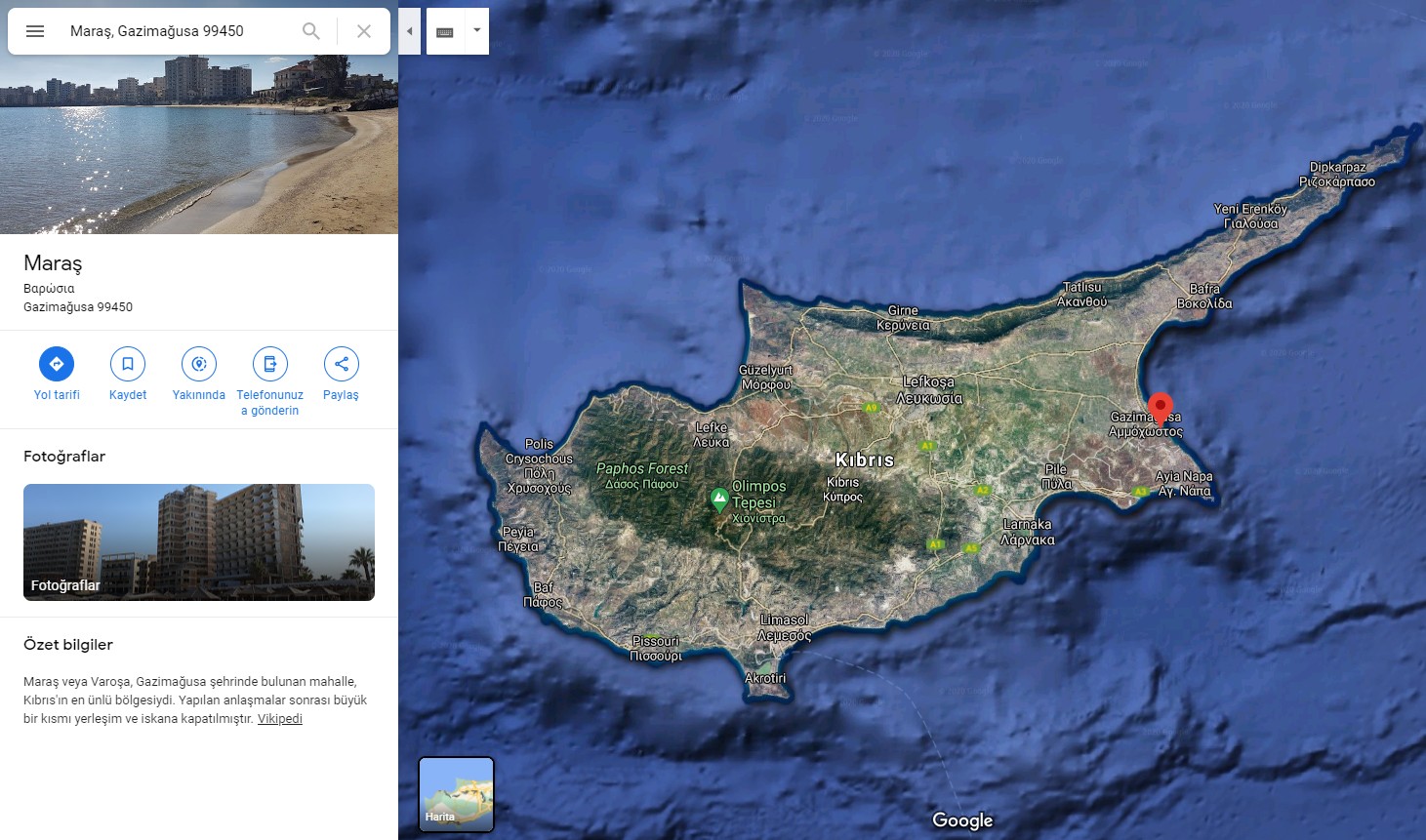Clear the search with X icon

(x=364, y=31)
